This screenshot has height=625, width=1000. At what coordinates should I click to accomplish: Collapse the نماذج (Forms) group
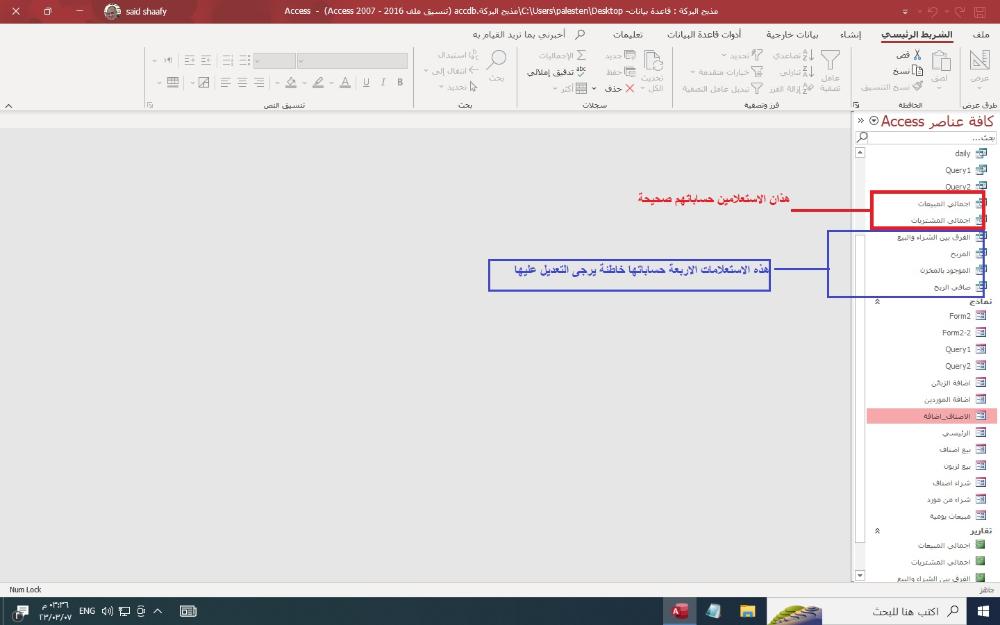(x=878, y=301)
